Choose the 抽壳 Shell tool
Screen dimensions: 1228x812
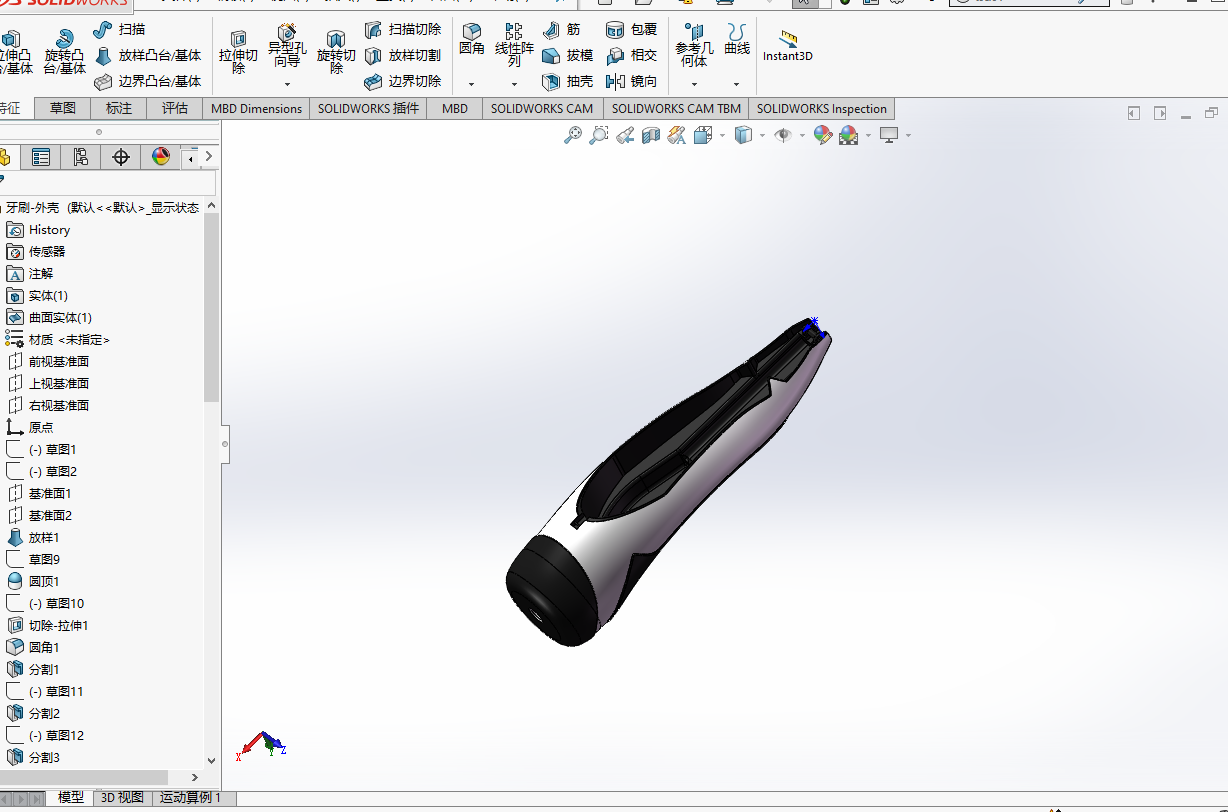click(567, 81)
